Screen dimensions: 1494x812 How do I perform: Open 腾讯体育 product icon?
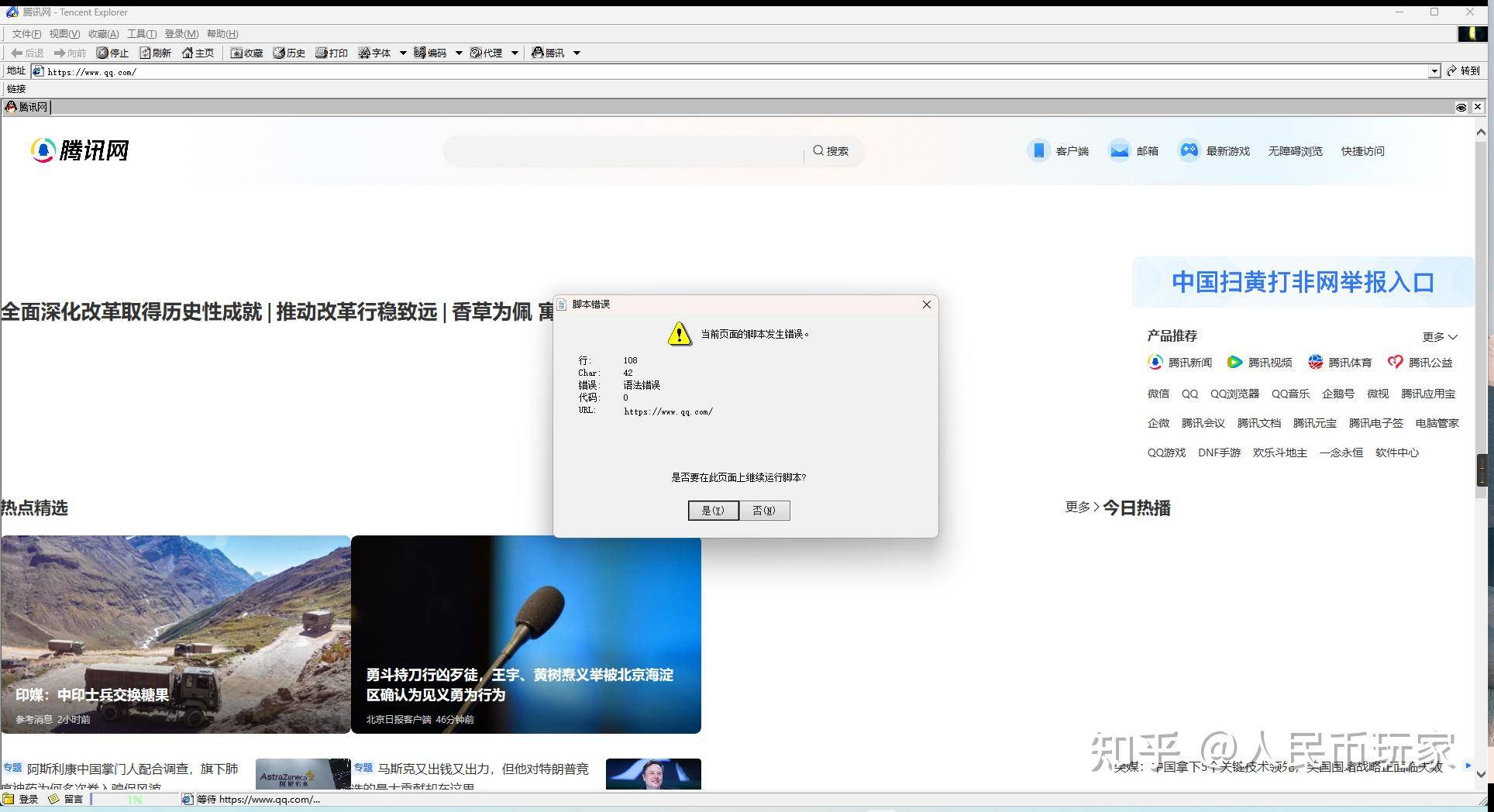point(1340,362)
